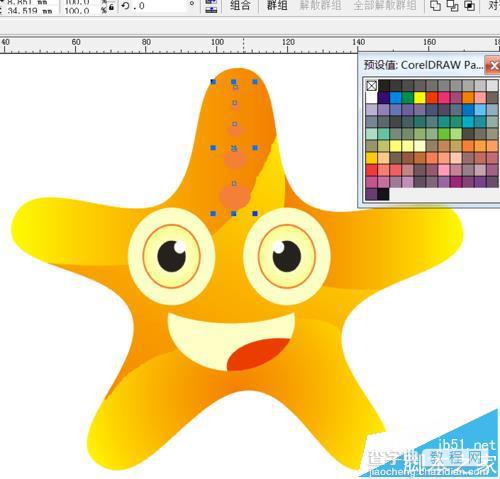Pick the dark indigo swatch beside white

(x=383, y=98)
